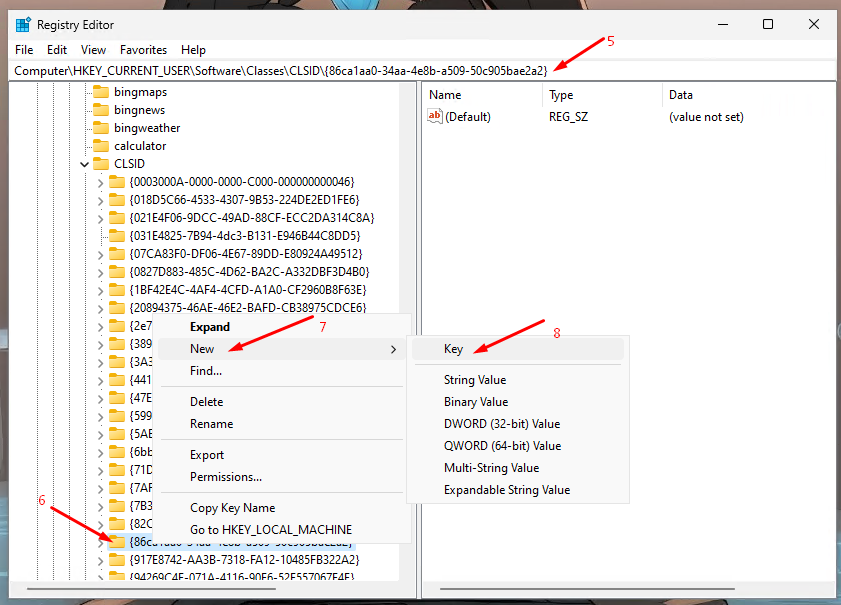Click the Registry Editor app icon in title bar
This screenshot has width=841, height=605.
22,24
